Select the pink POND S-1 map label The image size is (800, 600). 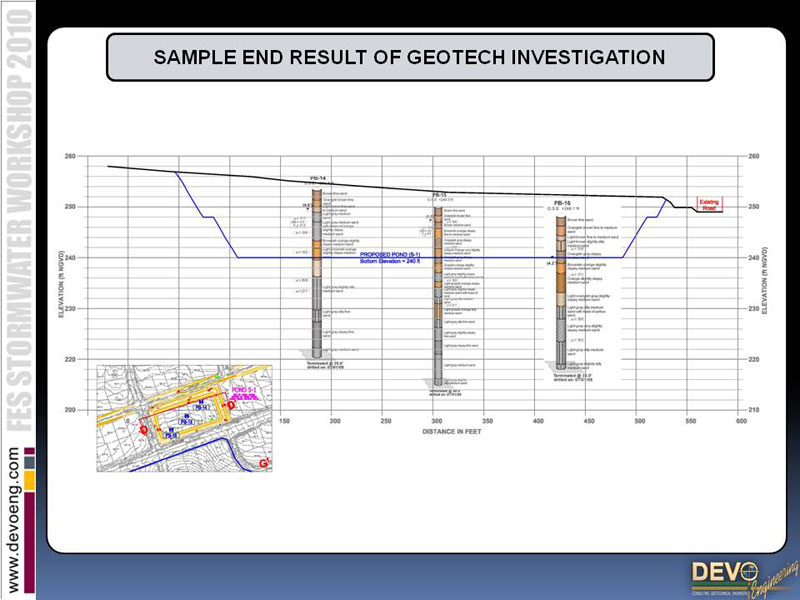245,391
